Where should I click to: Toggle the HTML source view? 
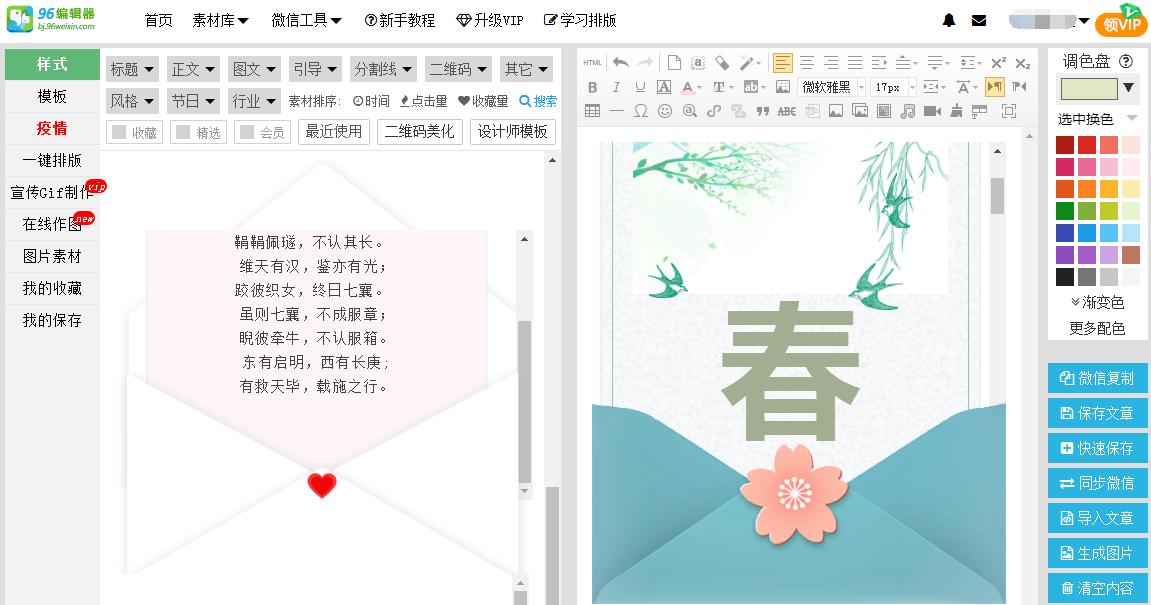point(592,62)
